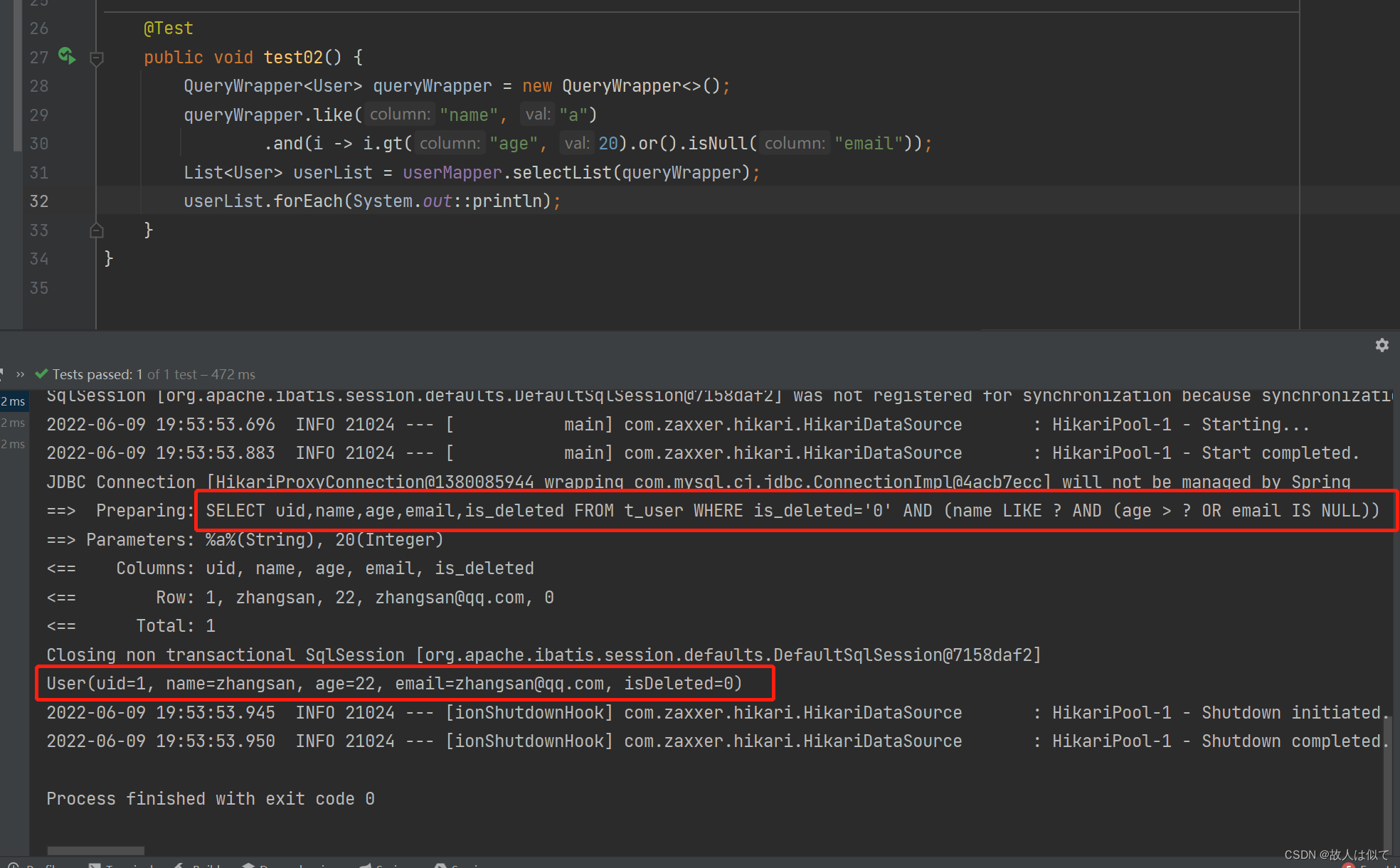Viewport: 1400px width, 868px height.
Task: Click the 19:53:53.945 timestamp in console
Action: point(216,713)
